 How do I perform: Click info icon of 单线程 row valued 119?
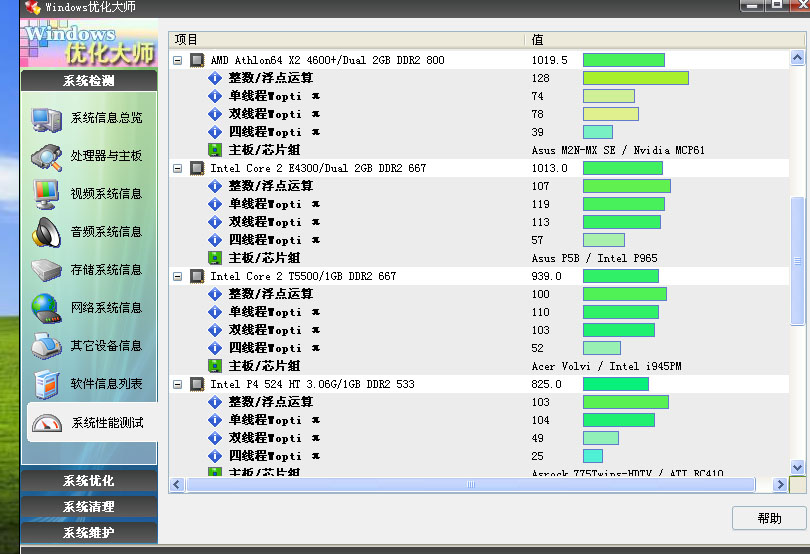tap(215, 204)
